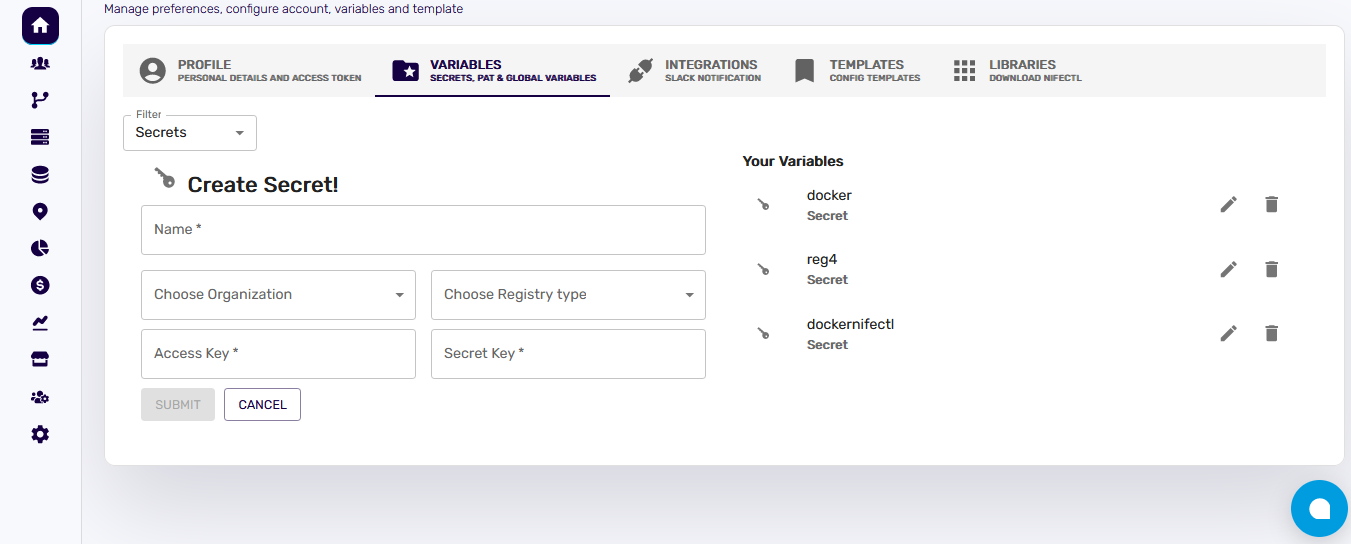Screen dimensions: 1351x544
Task: Edit the docker secret
Action: pos(1229,204)
